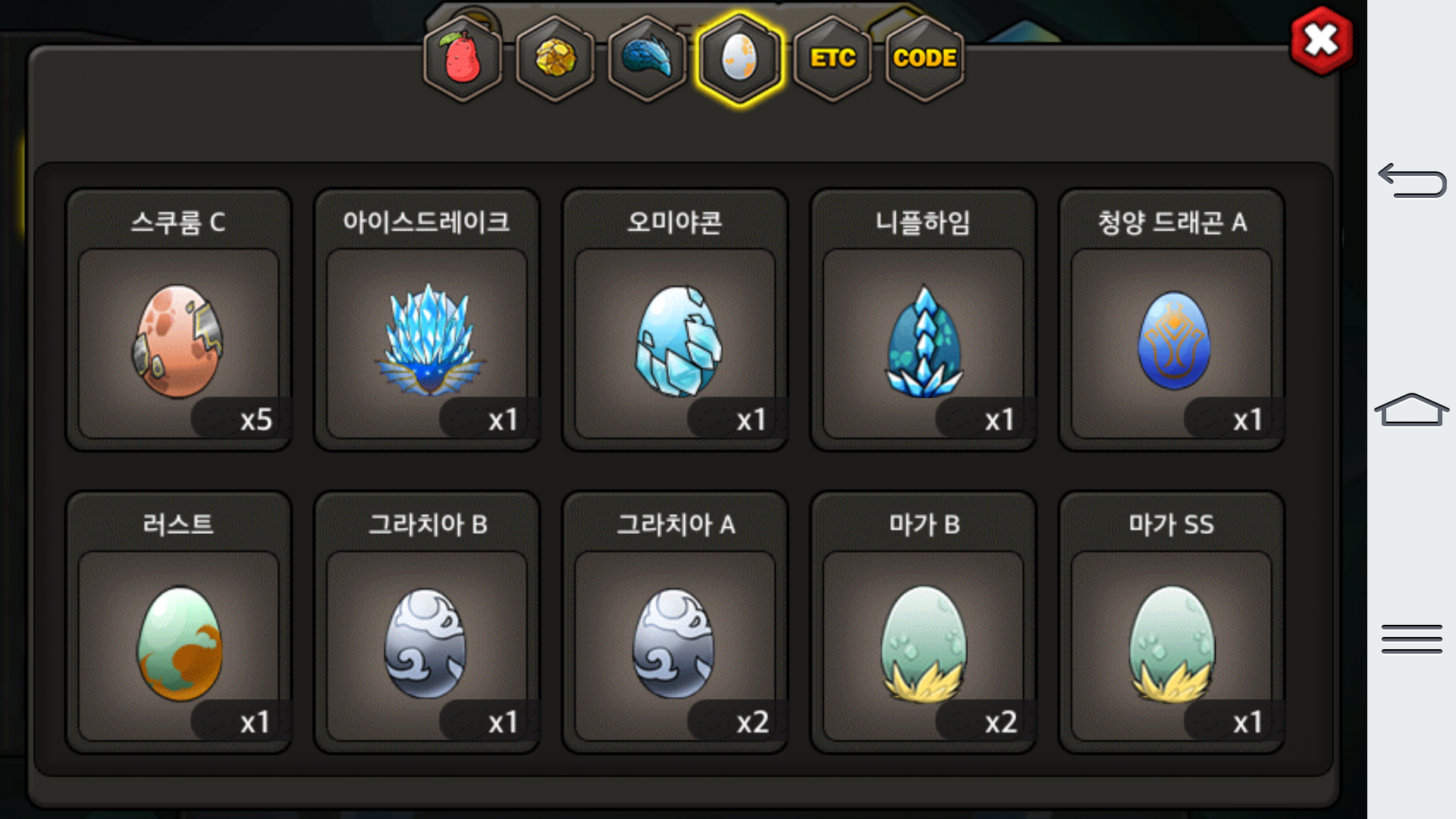
Task: Pick the 오미야콘 ice egg
Action: coord(675,320)
